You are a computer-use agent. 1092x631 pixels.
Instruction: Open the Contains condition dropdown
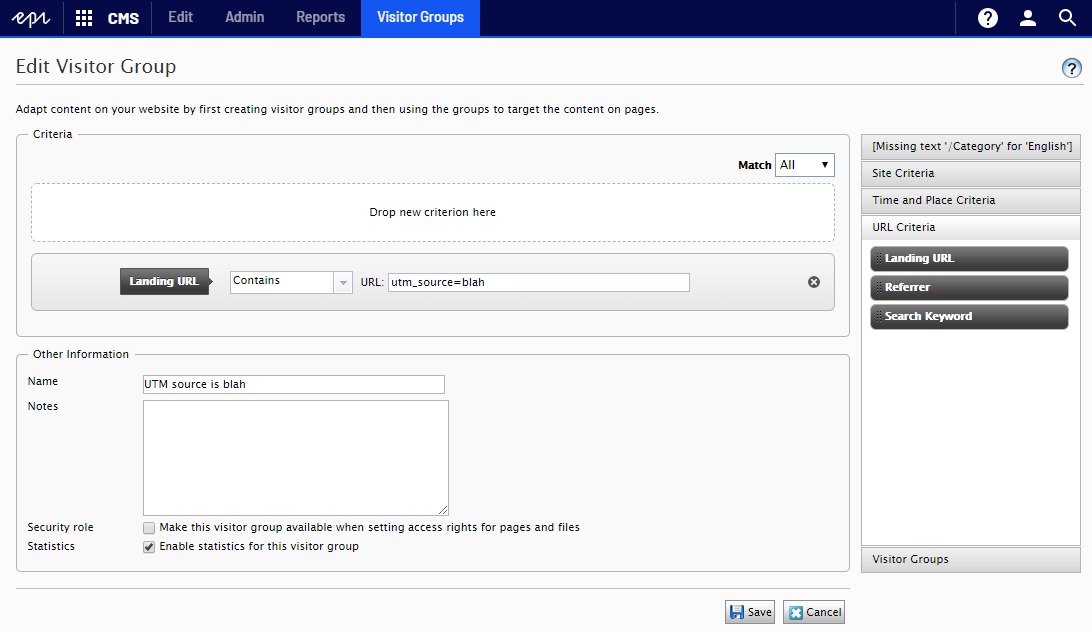343,283
